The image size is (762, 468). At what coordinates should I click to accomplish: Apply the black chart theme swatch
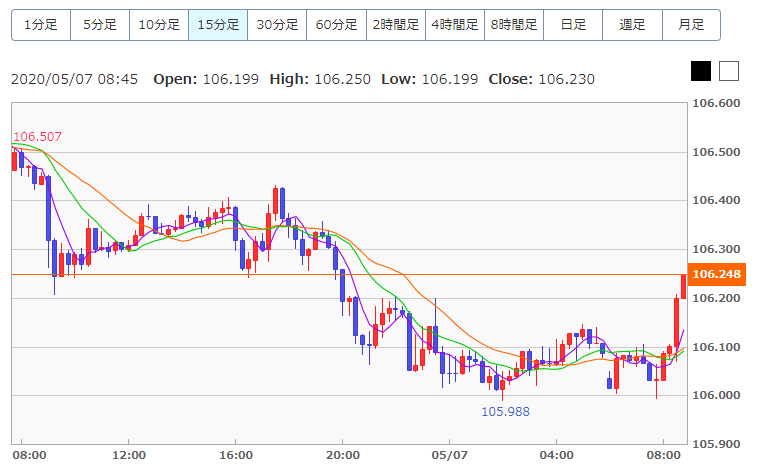(701, 71)
